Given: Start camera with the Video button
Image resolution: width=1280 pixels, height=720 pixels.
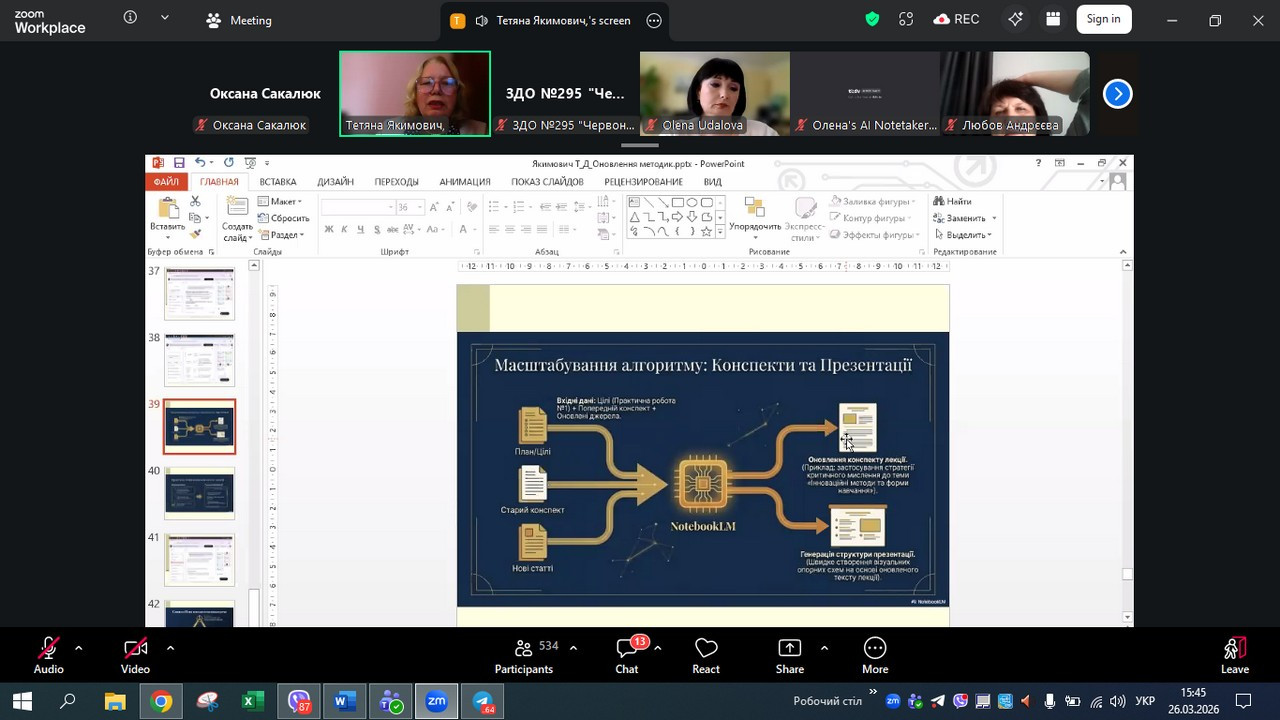Looking at the screenshot, I should coord(135,655).
